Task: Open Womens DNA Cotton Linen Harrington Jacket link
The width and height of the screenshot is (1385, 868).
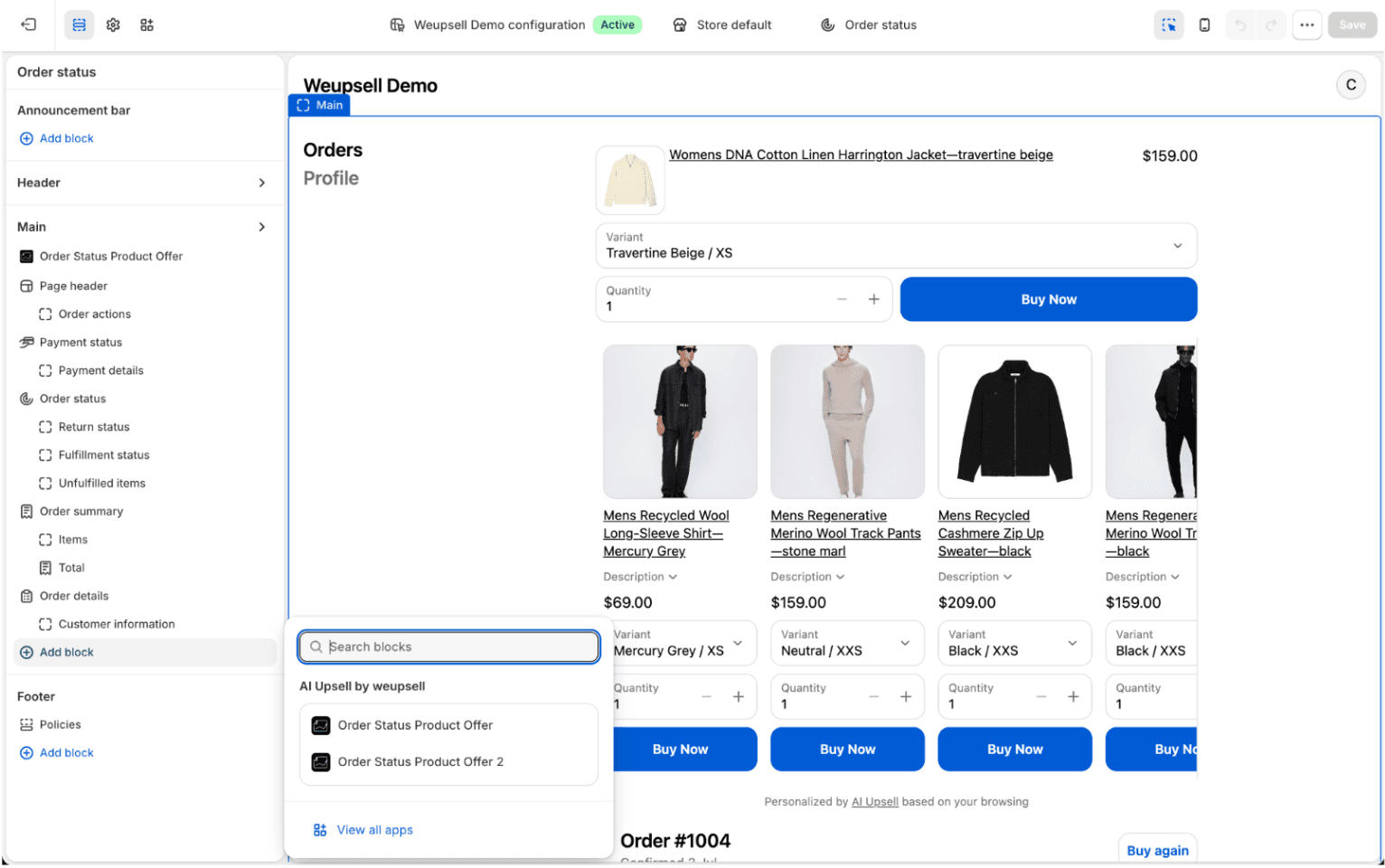Action: [x=861, y=155]
